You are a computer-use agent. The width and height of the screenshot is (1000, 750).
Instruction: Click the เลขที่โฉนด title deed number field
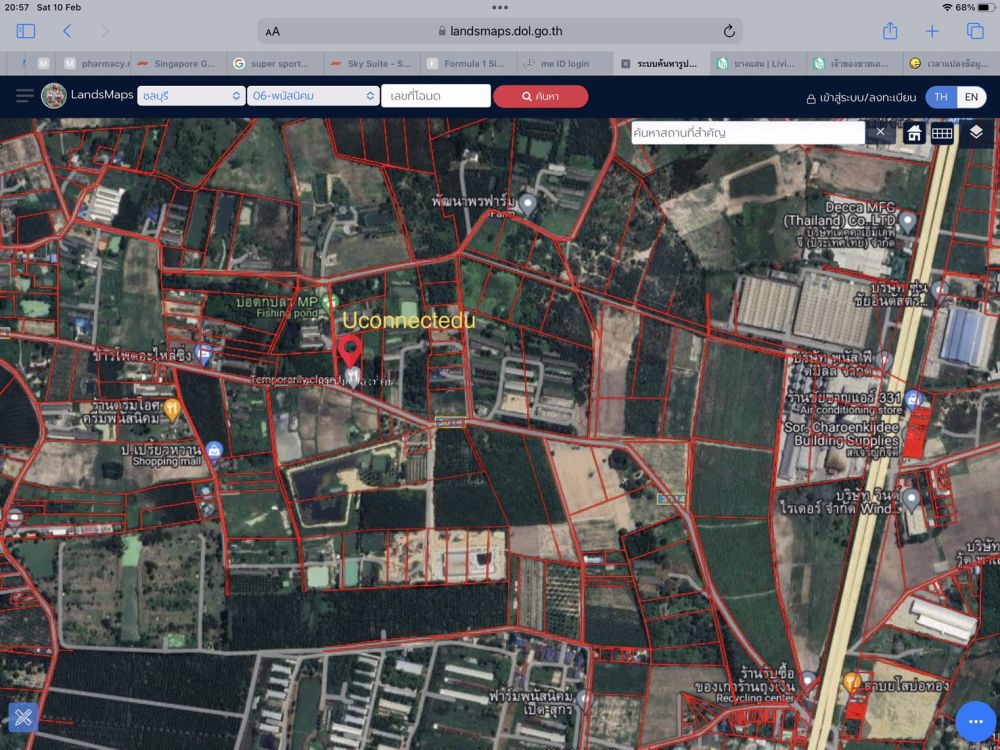[436, 96]
